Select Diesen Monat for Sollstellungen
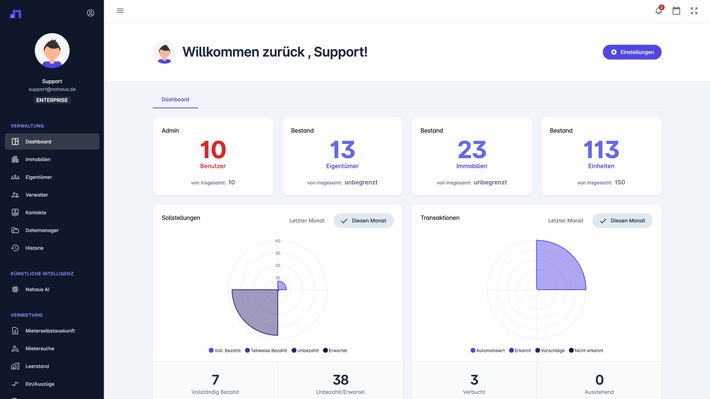The height and width of the screenshot is (399, 710). click(x=364, y=221)
